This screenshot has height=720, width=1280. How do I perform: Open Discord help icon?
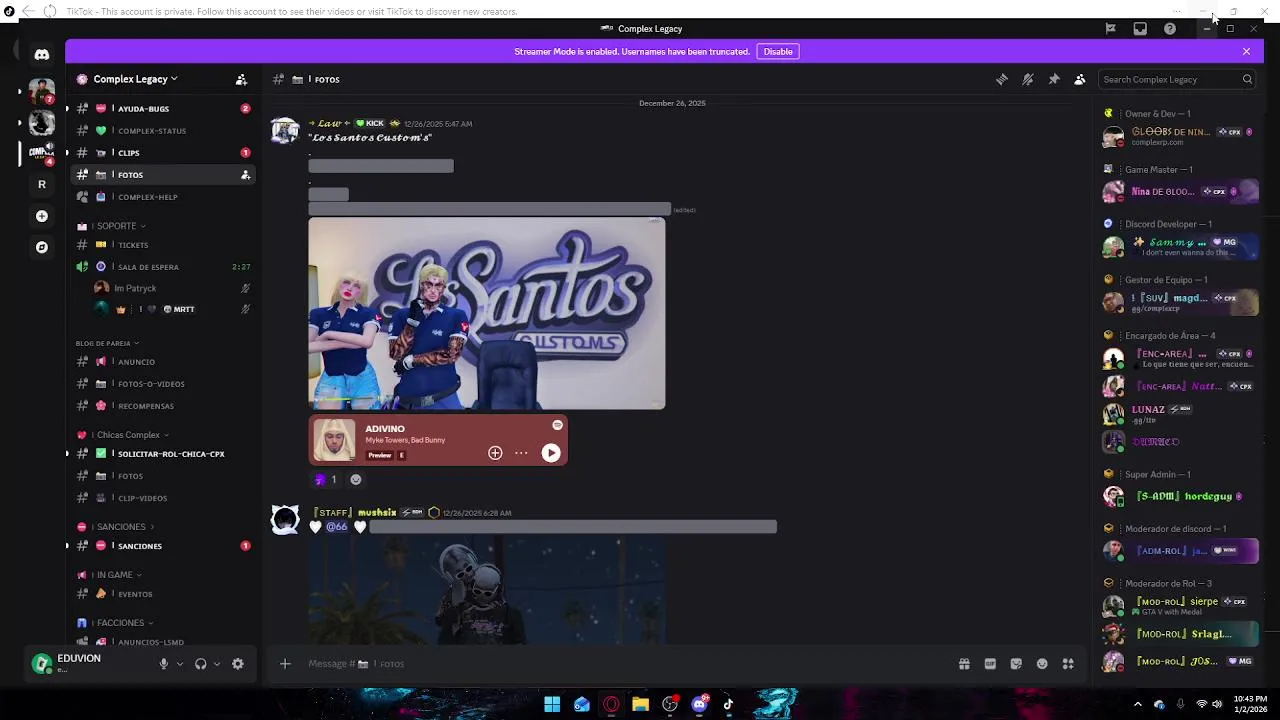pyautogui.click(x=1170, y=29)
